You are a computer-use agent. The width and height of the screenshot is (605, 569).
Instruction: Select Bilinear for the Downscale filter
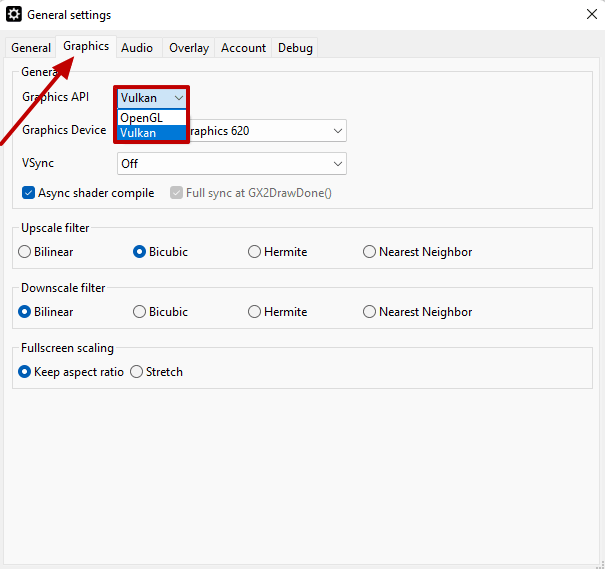point(46,312)
